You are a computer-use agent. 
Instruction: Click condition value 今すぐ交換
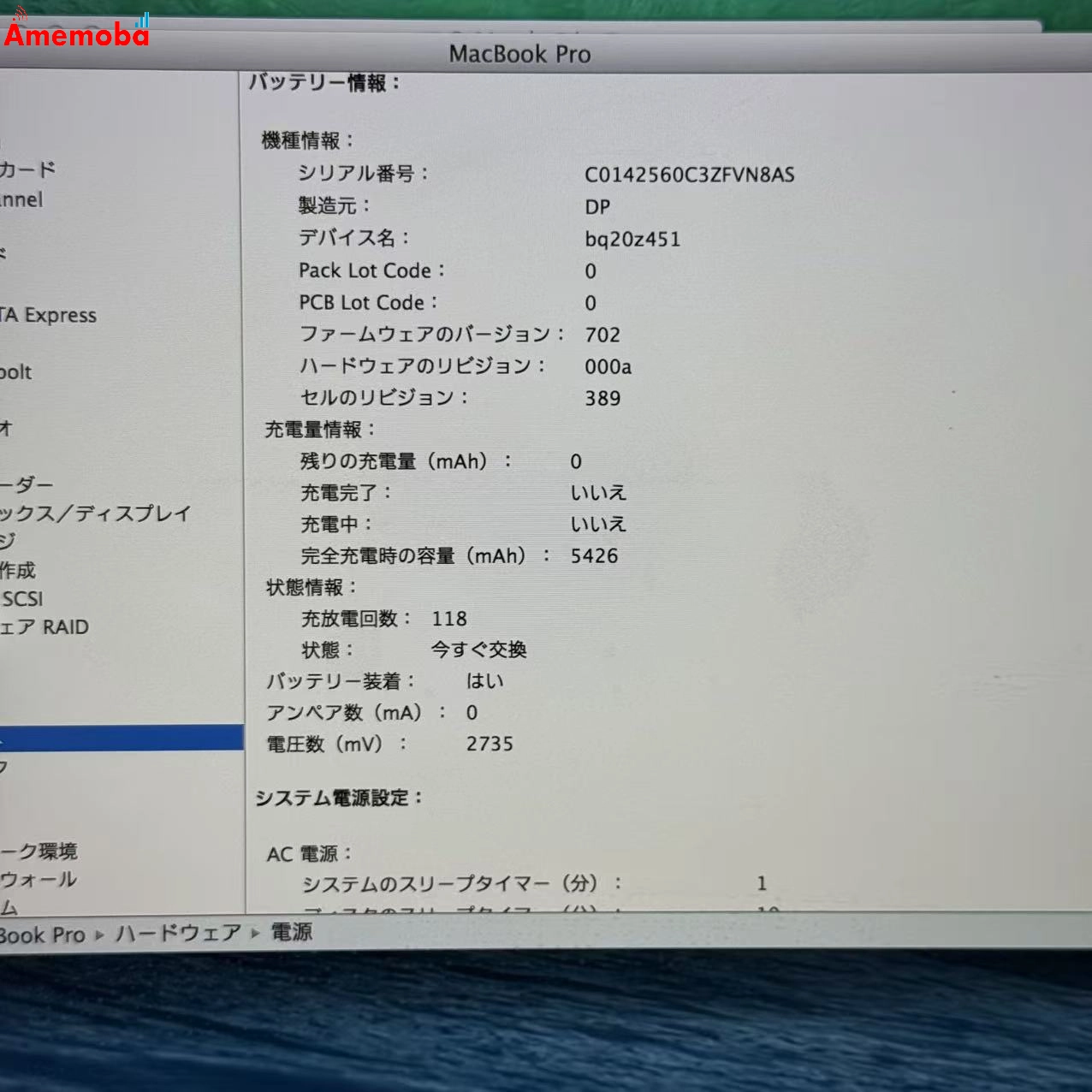[478, 650]
